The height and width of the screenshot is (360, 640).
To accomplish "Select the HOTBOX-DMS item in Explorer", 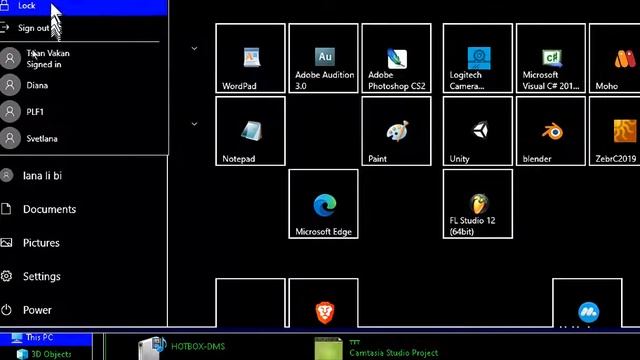I will click(182, 347).
